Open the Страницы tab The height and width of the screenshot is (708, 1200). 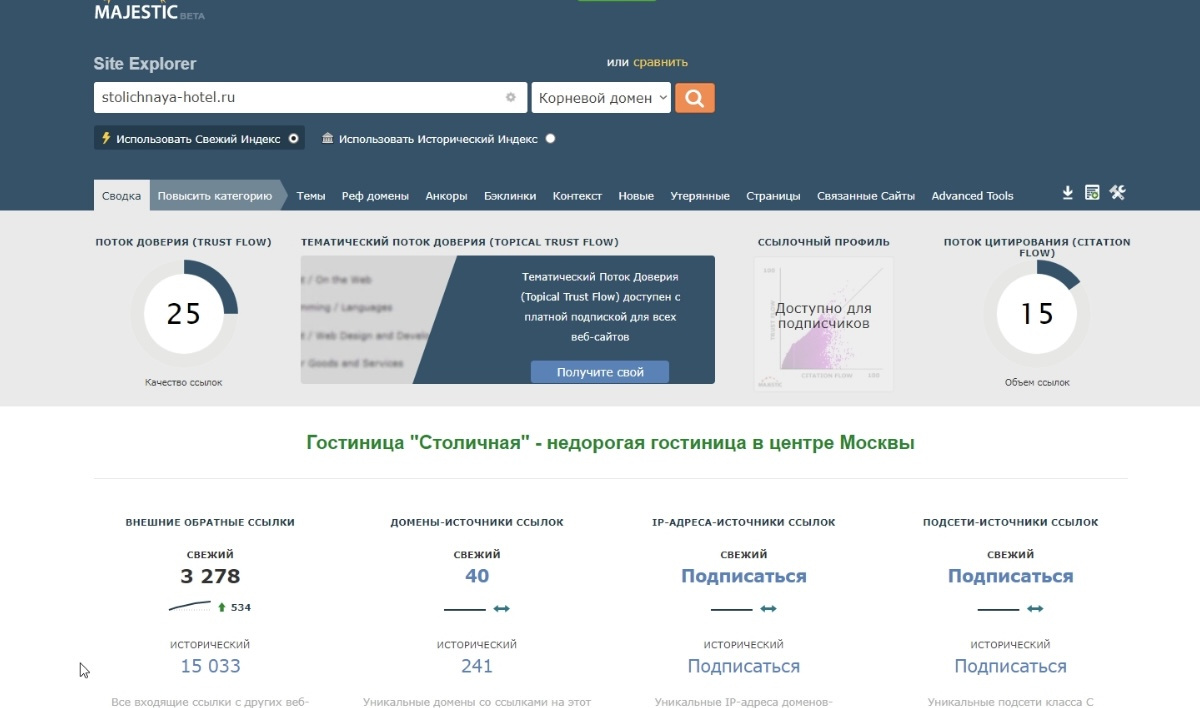773,196
